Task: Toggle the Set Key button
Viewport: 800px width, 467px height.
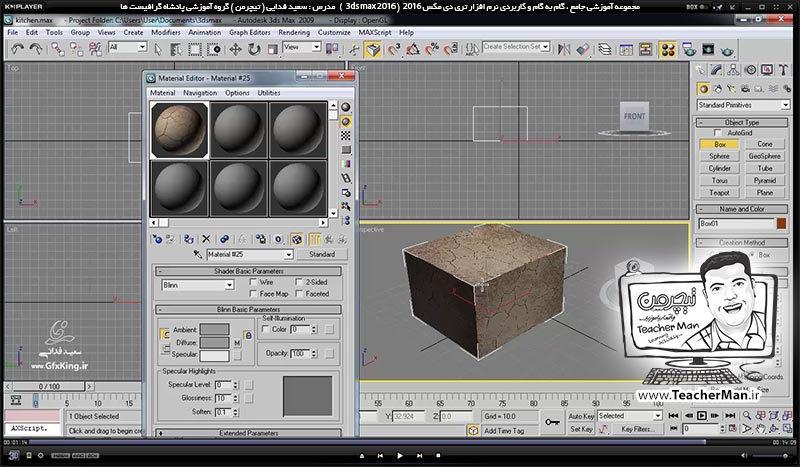Action: 581,429
